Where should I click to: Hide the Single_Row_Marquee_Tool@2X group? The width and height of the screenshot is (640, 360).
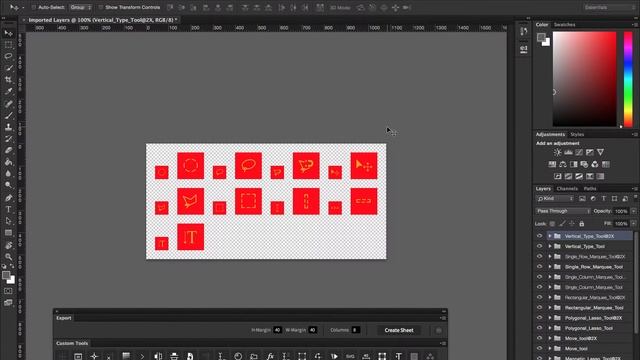[539, 256]
